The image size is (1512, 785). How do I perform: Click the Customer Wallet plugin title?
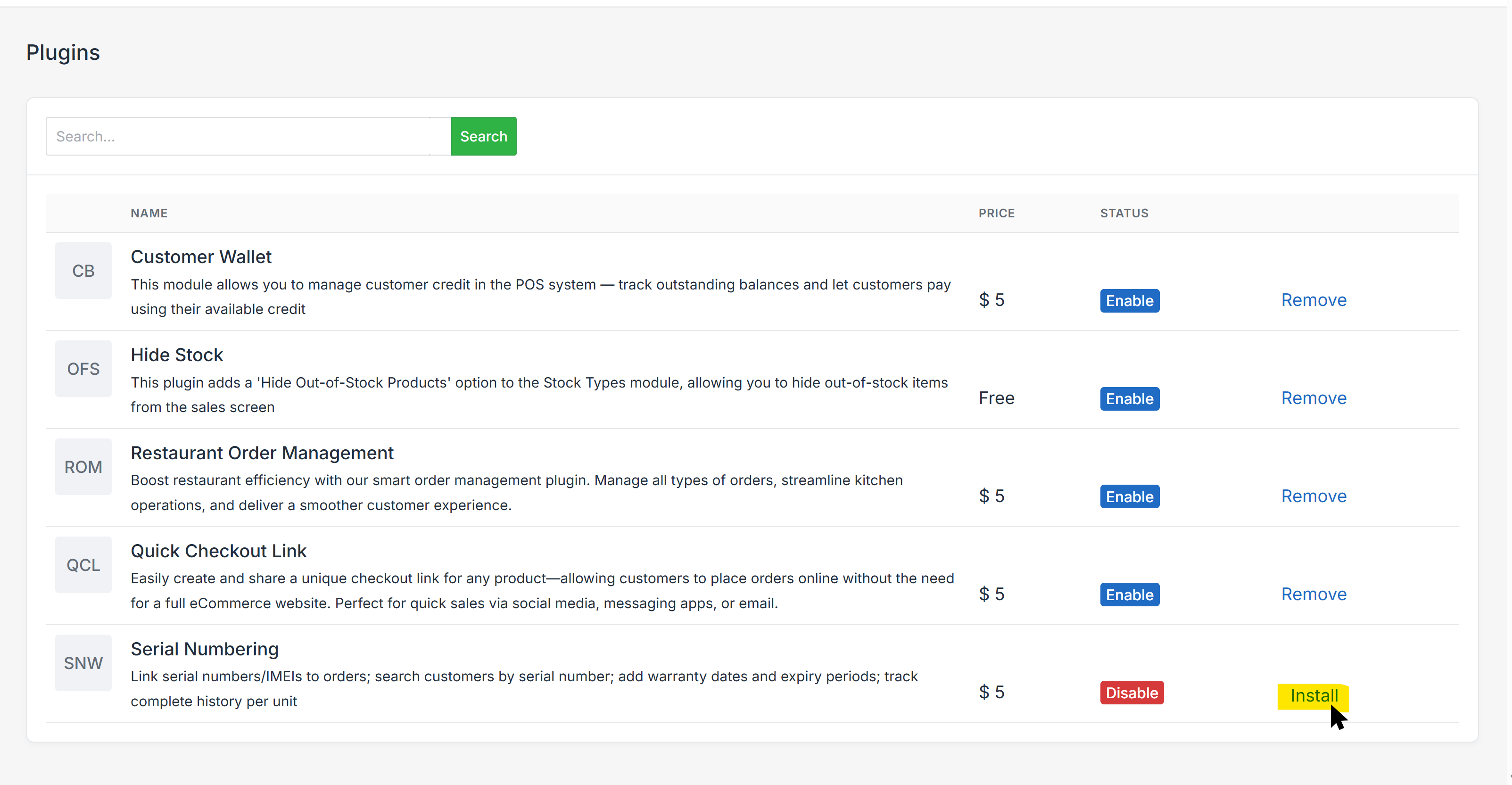click(x=201, y=256)
